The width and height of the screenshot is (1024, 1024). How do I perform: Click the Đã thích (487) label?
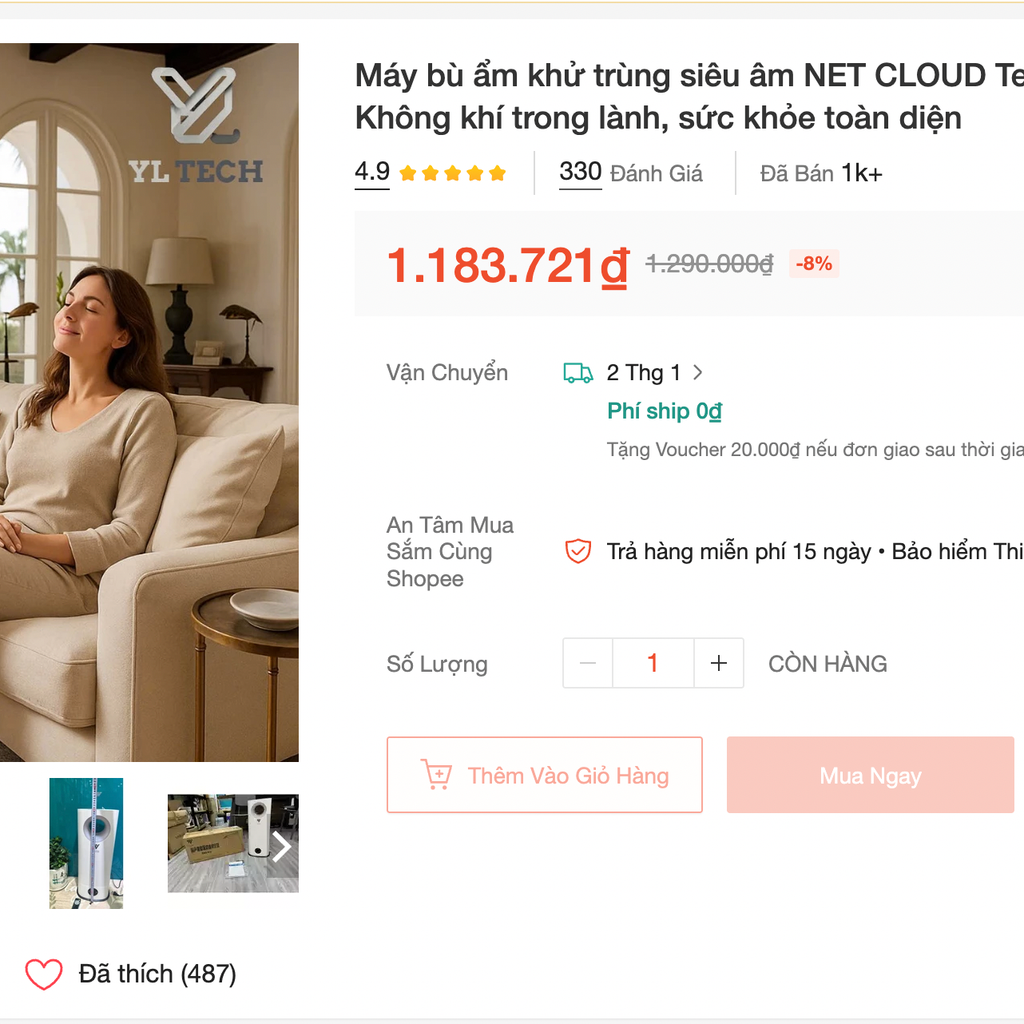point(157,974)
